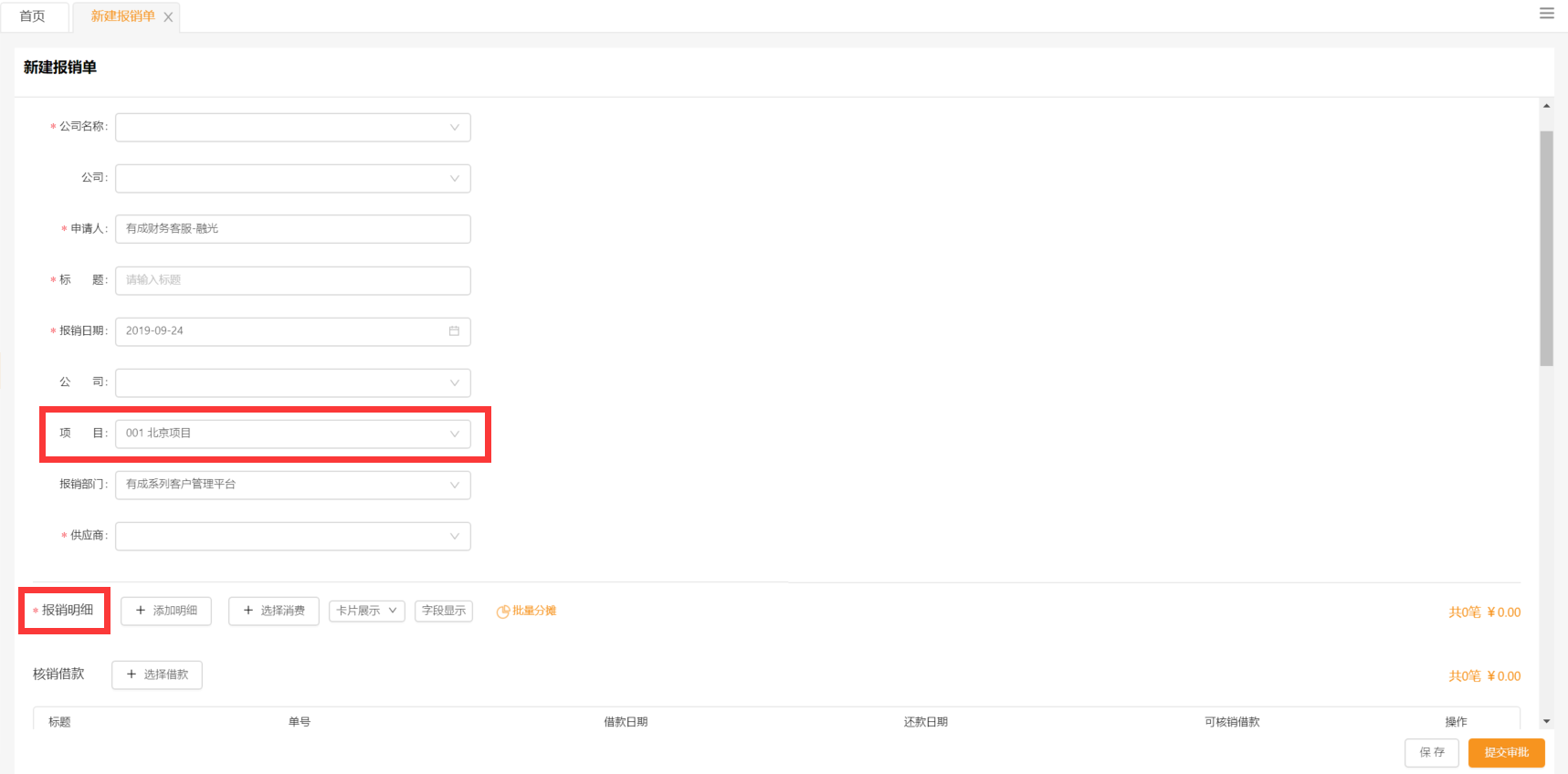Click into the 标题 input field
1568x774 pixels.
coord(292,280)
